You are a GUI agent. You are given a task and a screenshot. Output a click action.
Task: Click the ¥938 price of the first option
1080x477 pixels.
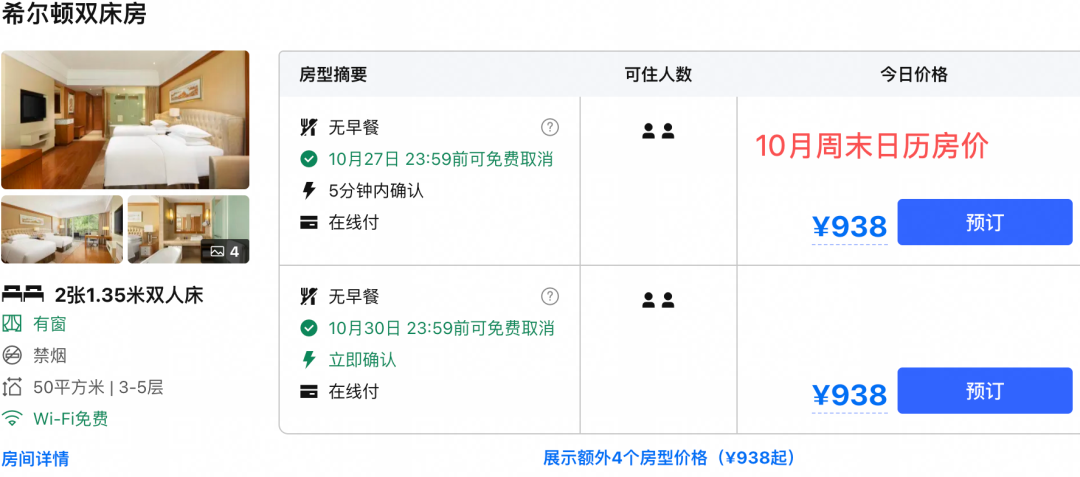pyautogui.click(x=849, y=226)
